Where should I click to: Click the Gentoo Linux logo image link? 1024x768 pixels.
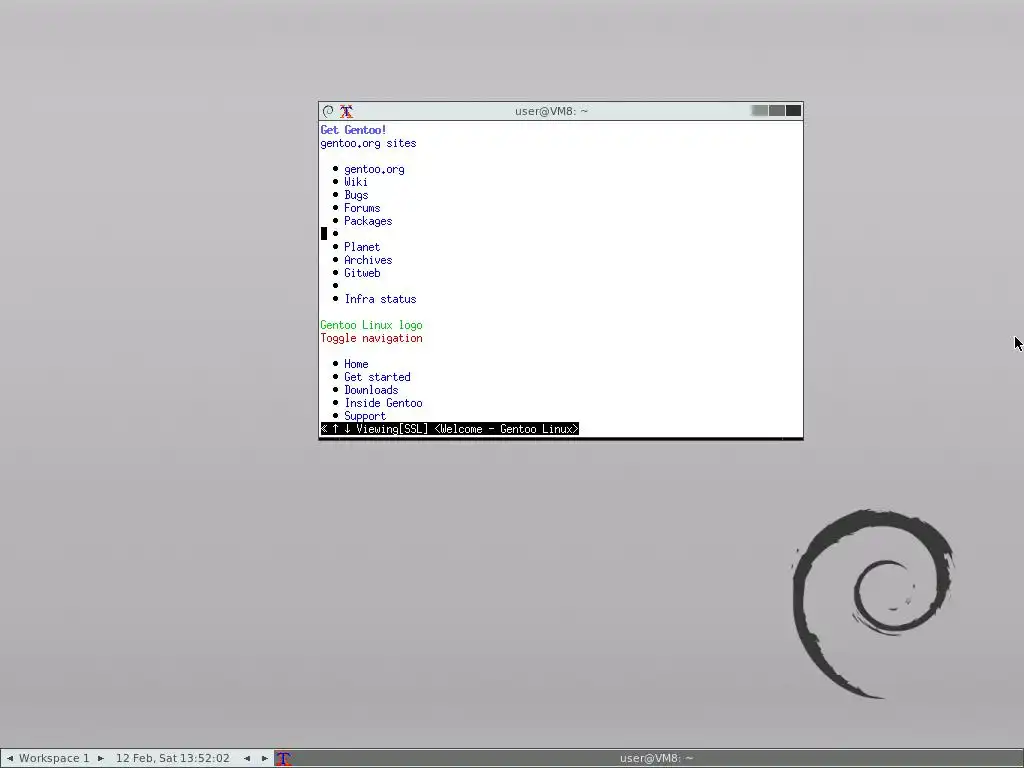[x=372, y=325]
